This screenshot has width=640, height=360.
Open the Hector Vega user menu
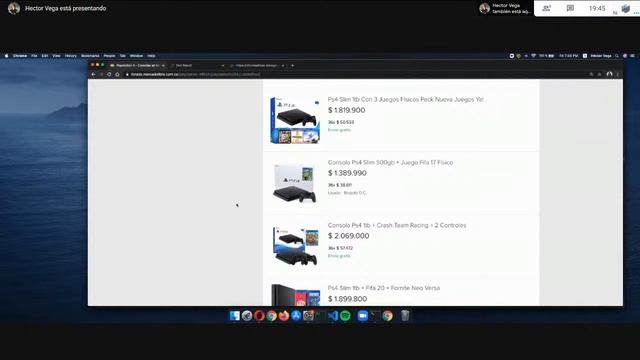point(601,56)
